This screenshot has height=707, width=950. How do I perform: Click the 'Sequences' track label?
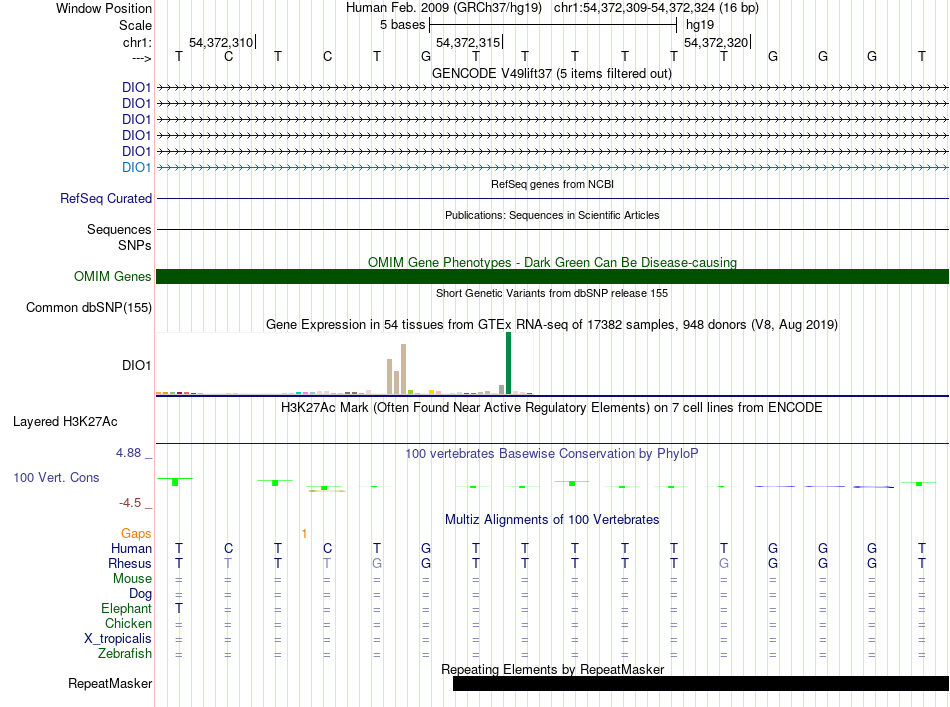point(119,229)
